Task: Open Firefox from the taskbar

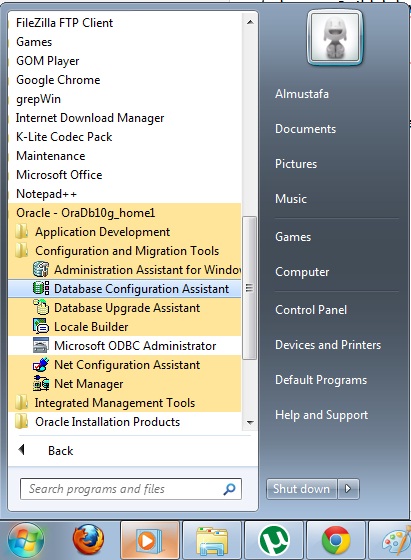Action: point(88,540)
